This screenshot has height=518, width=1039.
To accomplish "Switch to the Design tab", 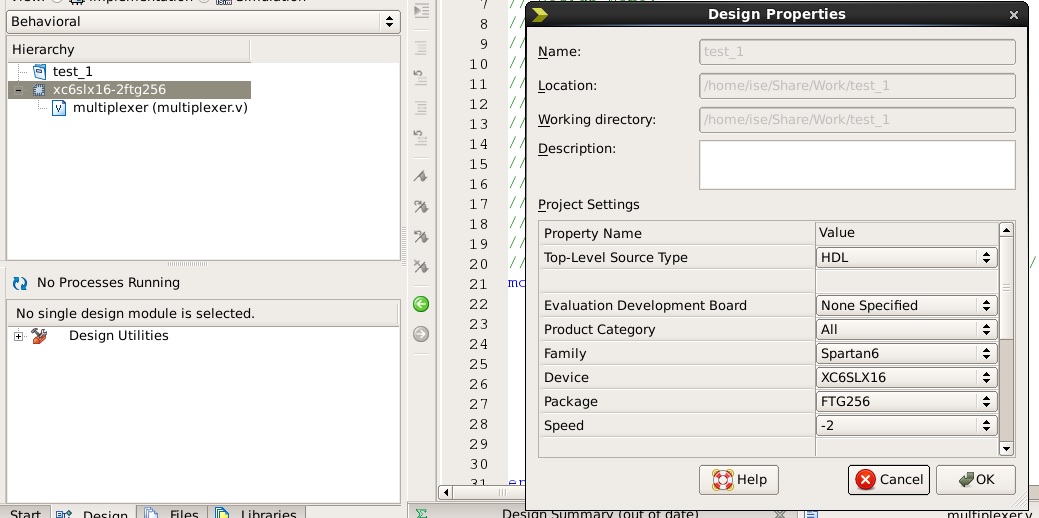I will [x=93, y=513].
